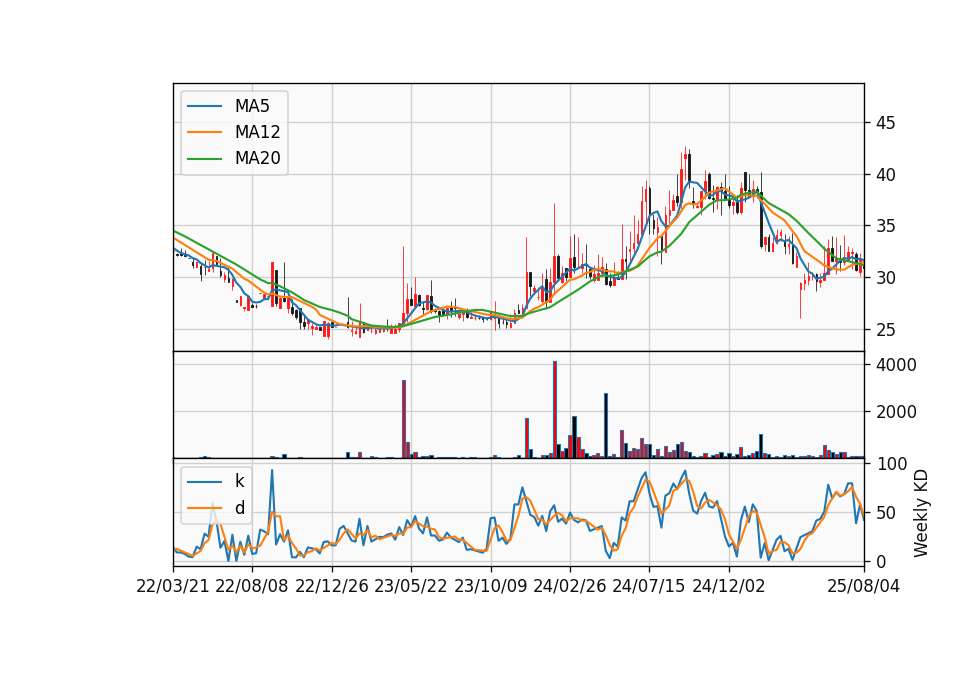Click the blue MA5 legend line sample
The width and height of the screenshot is (960, 690).
tap(204, 106)
